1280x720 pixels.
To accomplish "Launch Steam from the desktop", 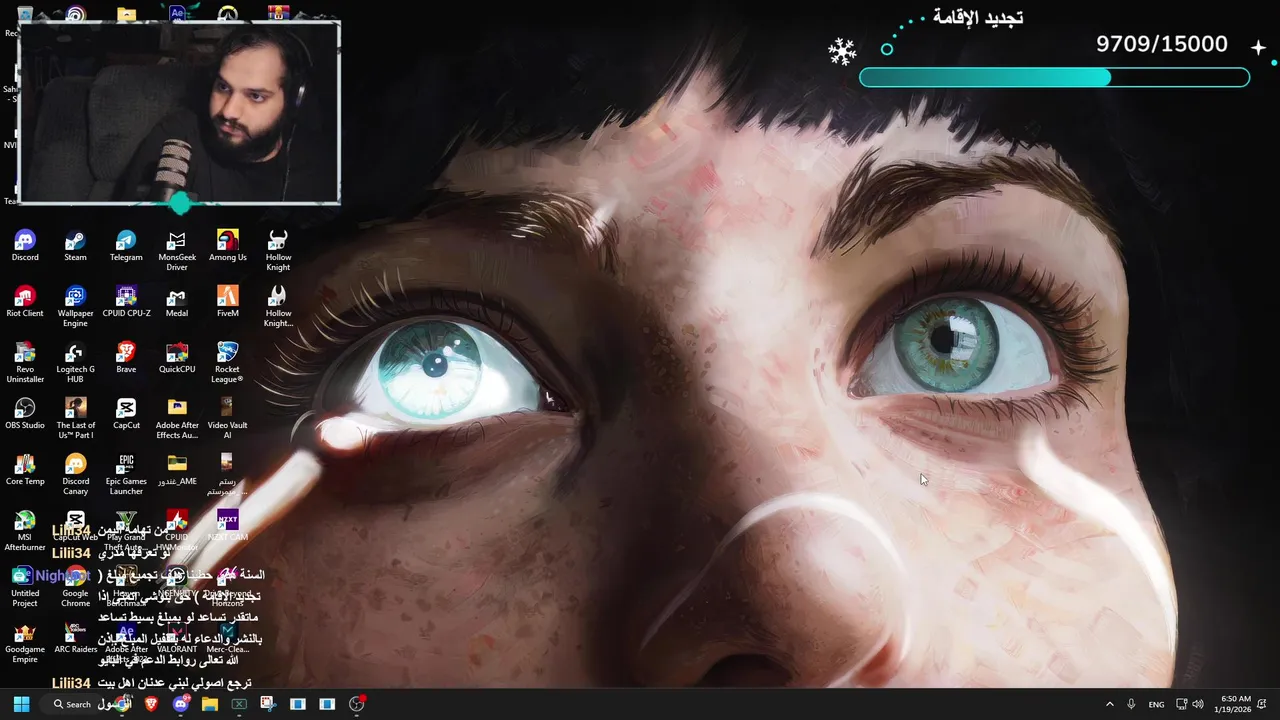I will [x=75, y=246].
